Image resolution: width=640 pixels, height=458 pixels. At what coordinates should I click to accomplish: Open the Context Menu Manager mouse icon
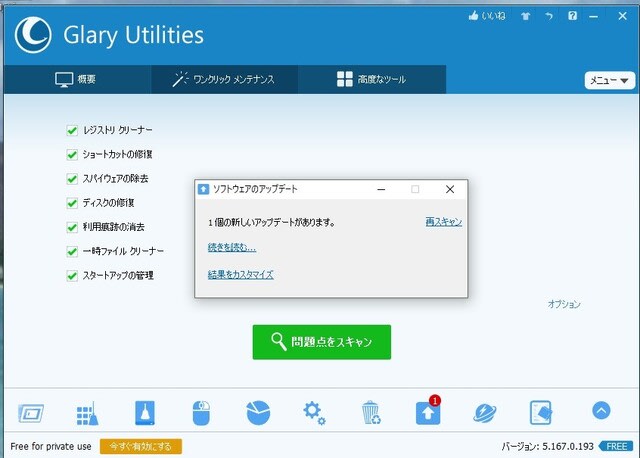[x=201, y=413]
